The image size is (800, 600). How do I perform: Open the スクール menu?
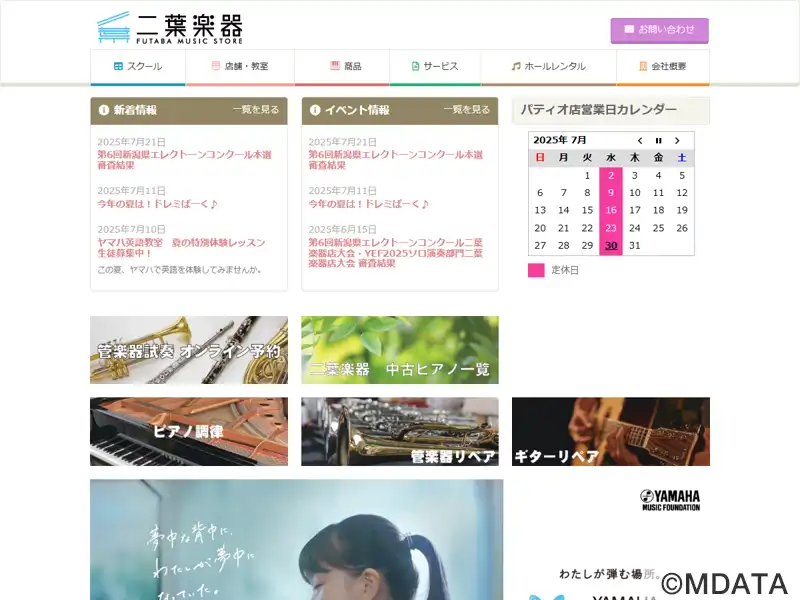tap(138, 67)
